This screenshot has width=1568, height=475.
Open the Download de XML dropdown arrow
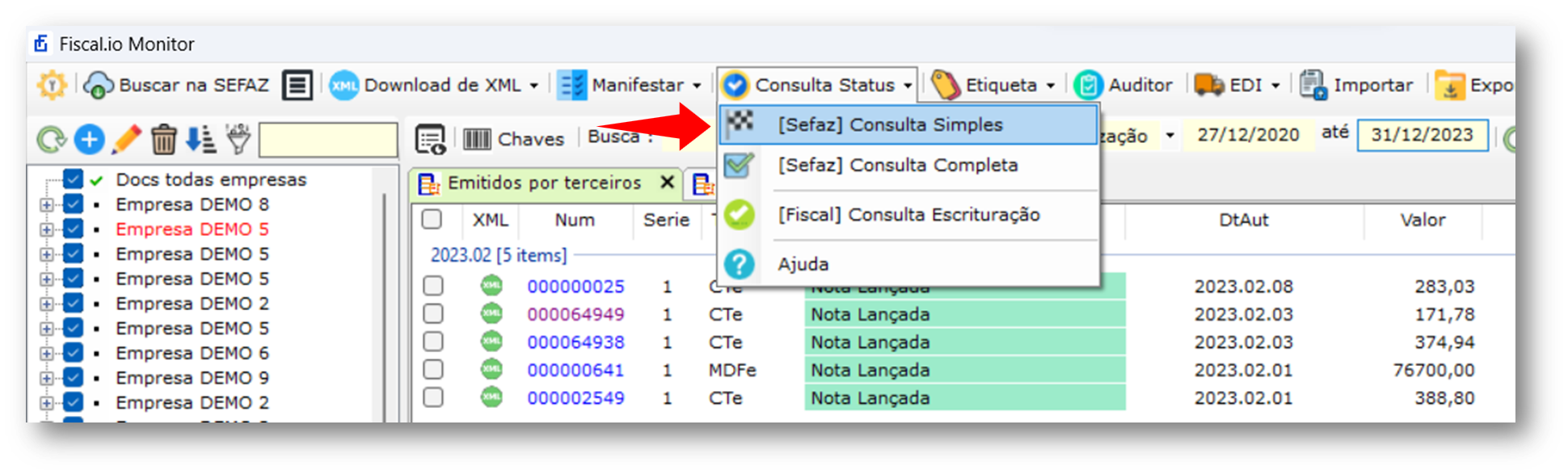(x=533, y=86)
